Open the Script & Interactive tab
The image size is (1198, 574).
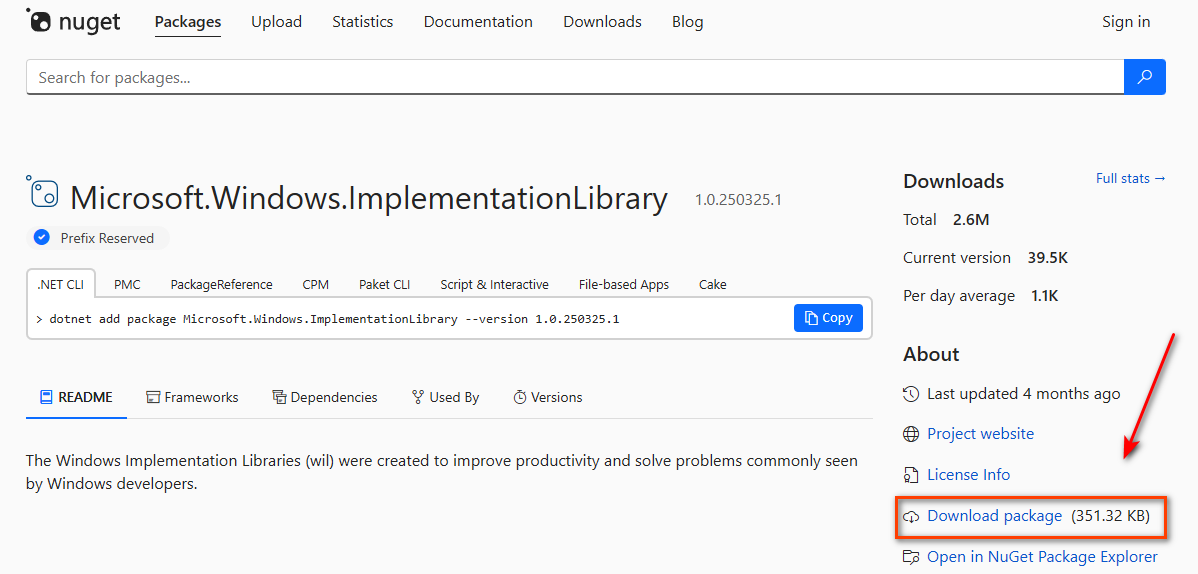pyautogui.click(x=494, y=284)
